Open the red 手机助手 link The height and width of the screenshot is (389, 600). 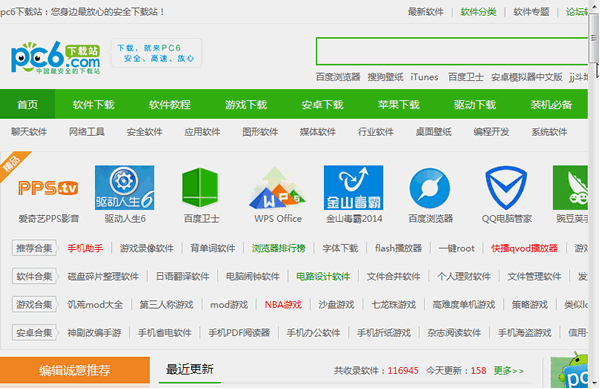[85, 248]
